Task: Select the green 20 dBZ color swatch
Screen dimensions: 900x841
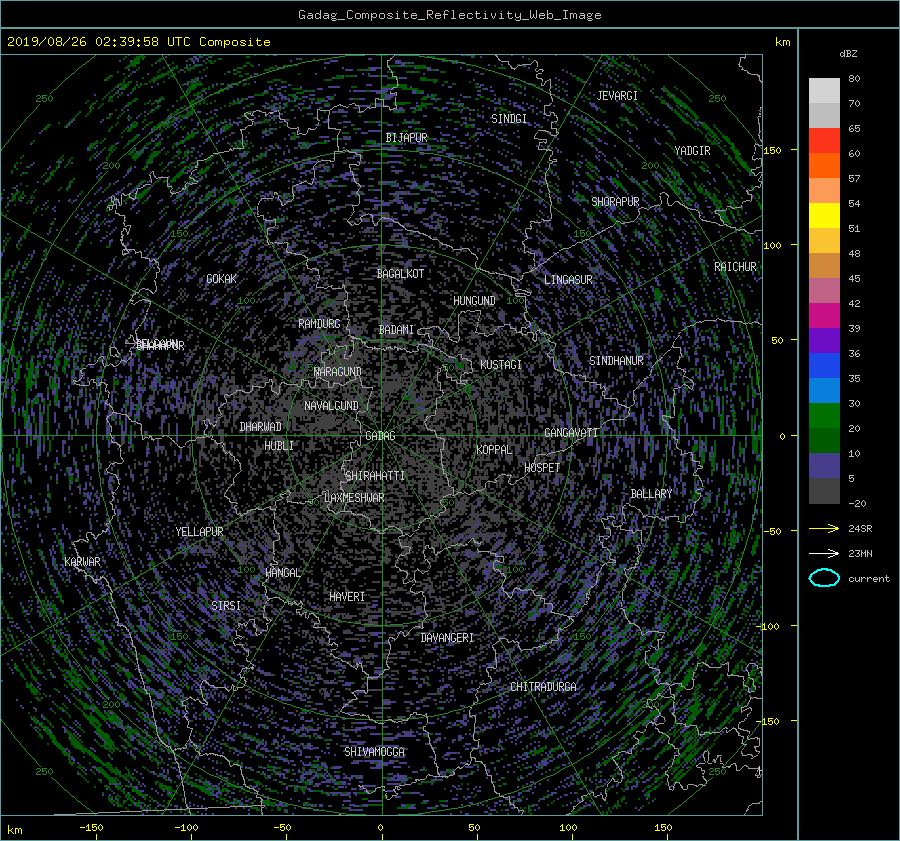Action: point(824,416)
